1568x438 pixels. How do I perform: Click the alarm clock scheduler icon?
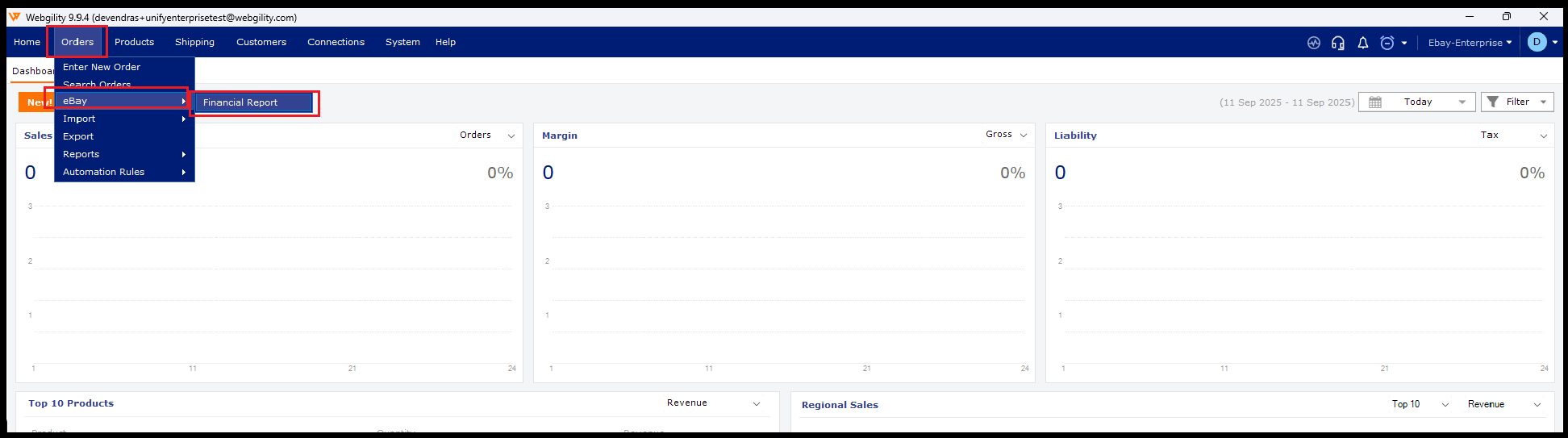click(x=1387, y=43)
